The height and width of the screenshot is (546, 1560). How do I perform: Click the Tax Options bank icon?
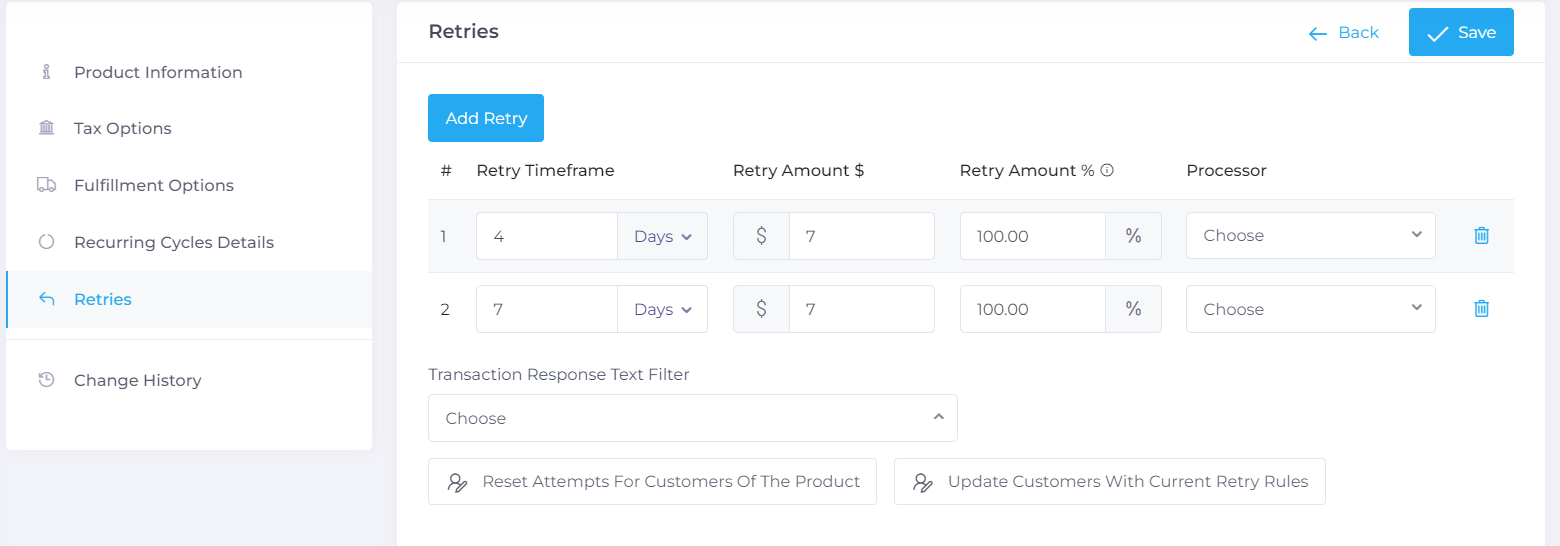pos(46,128)
